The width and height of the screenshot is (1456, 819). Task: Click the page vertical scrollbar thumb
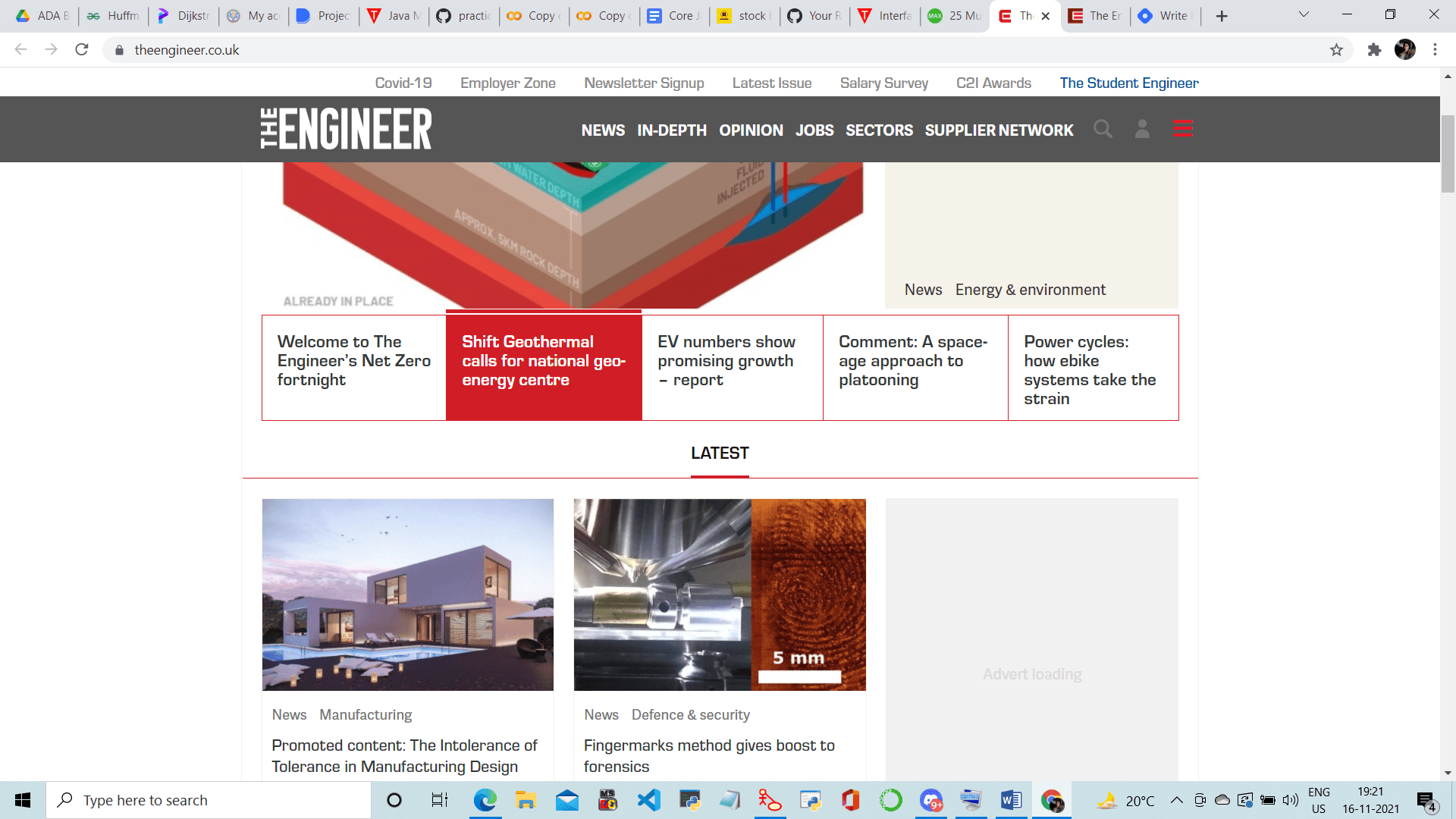point(1448,154)
